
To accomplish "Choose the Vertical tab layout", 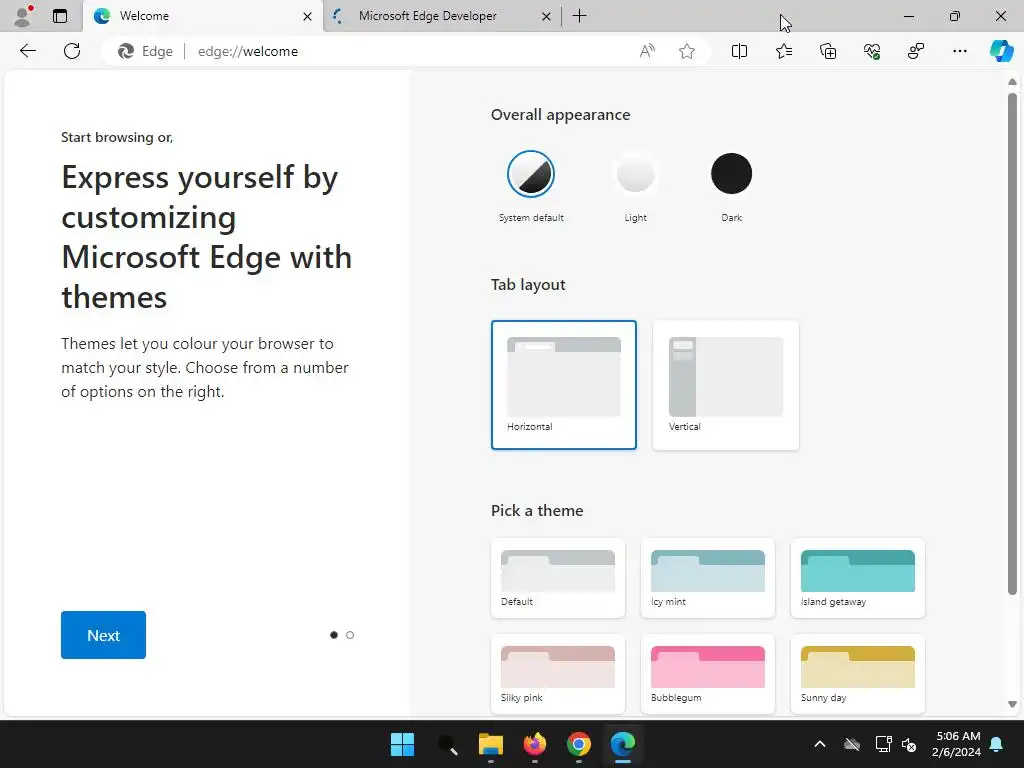I will [x=726, y=385].
